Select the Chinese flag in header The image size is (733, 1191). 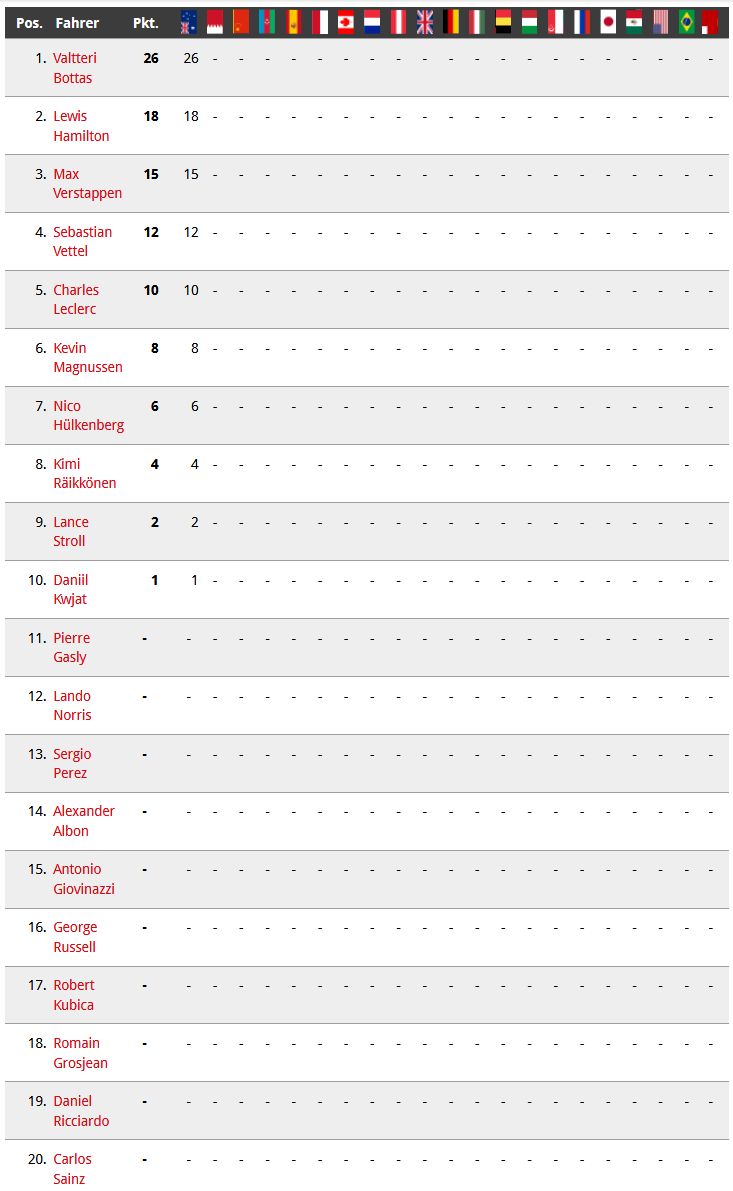click(x=241, y=23)
